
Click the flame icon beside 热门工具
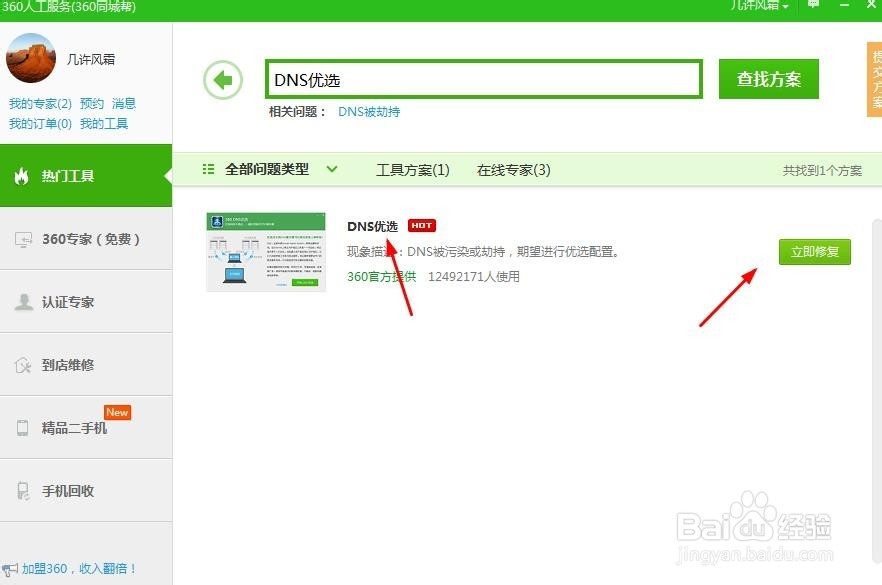[21, 176]
